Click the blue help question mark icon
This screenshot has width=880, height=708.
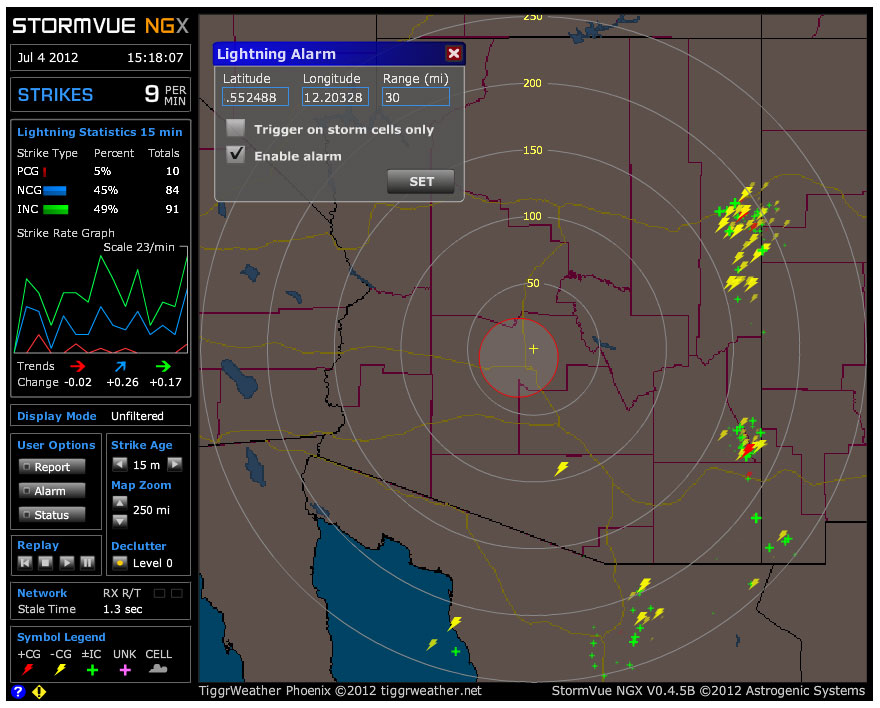tap(18, 691)
